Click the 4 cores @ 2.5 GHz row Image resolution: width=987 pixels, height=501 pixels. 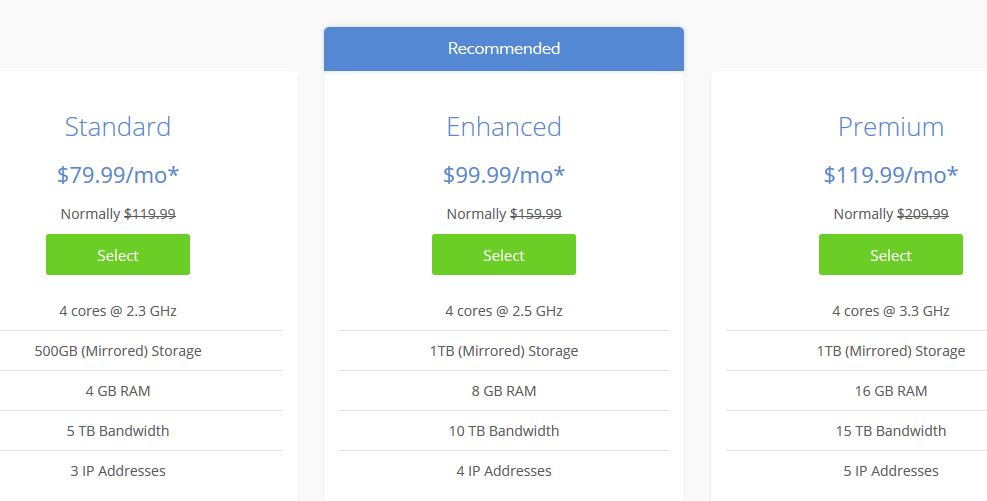pyautogui.click(x=504, y=311)
